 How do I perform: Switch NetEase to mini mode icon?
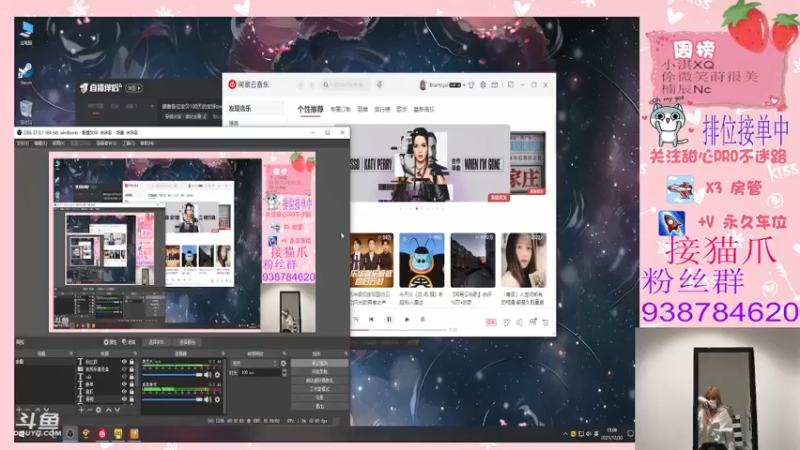point(511,85)
